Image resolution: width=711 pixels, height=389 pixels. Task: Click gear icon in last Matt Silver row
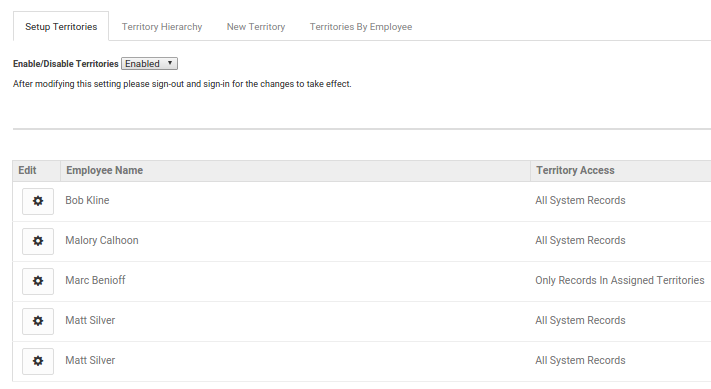coord(38,361)
